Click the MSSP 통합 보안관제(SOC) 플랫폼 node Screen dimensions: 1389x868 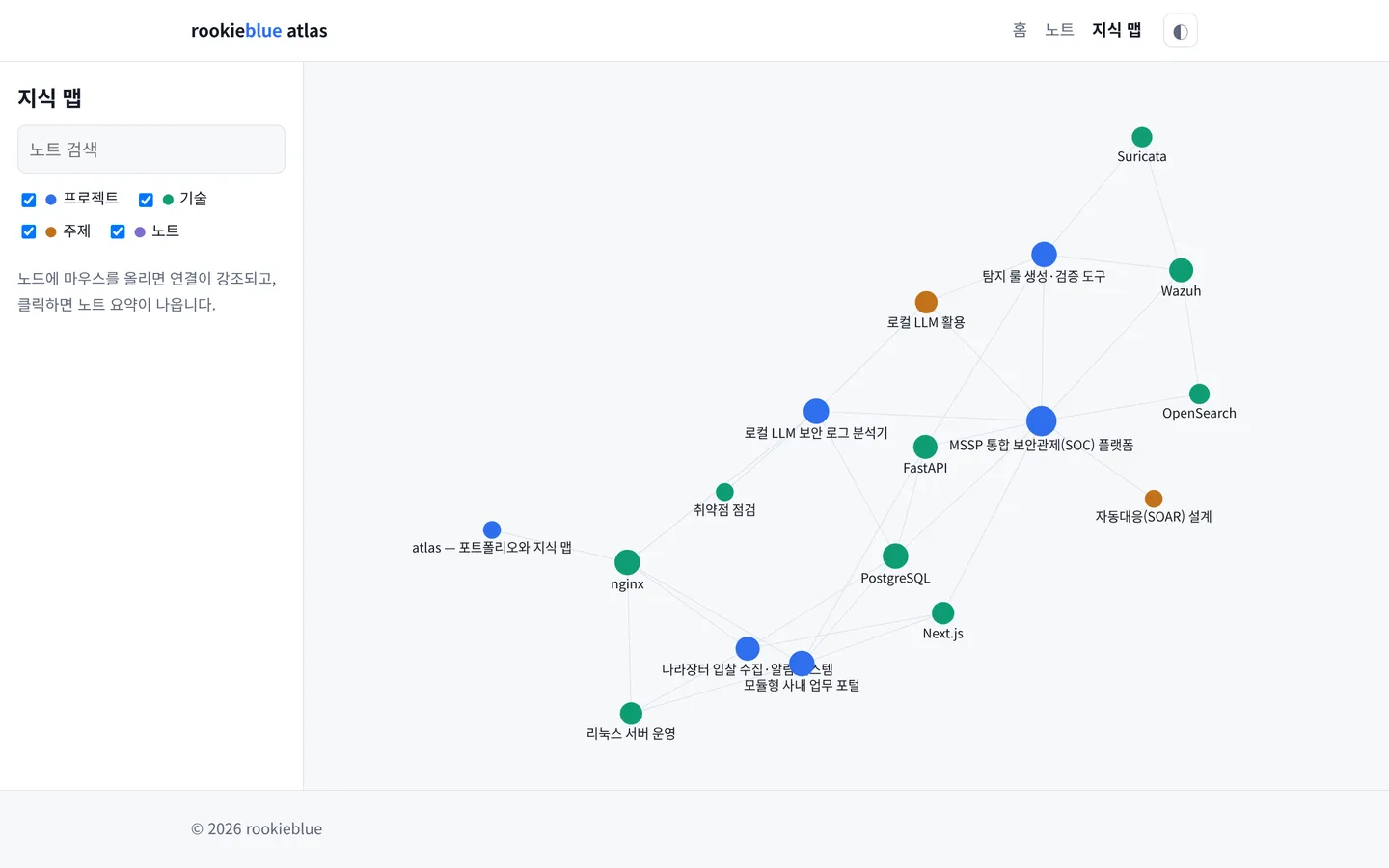click(x=1041, y=421)
